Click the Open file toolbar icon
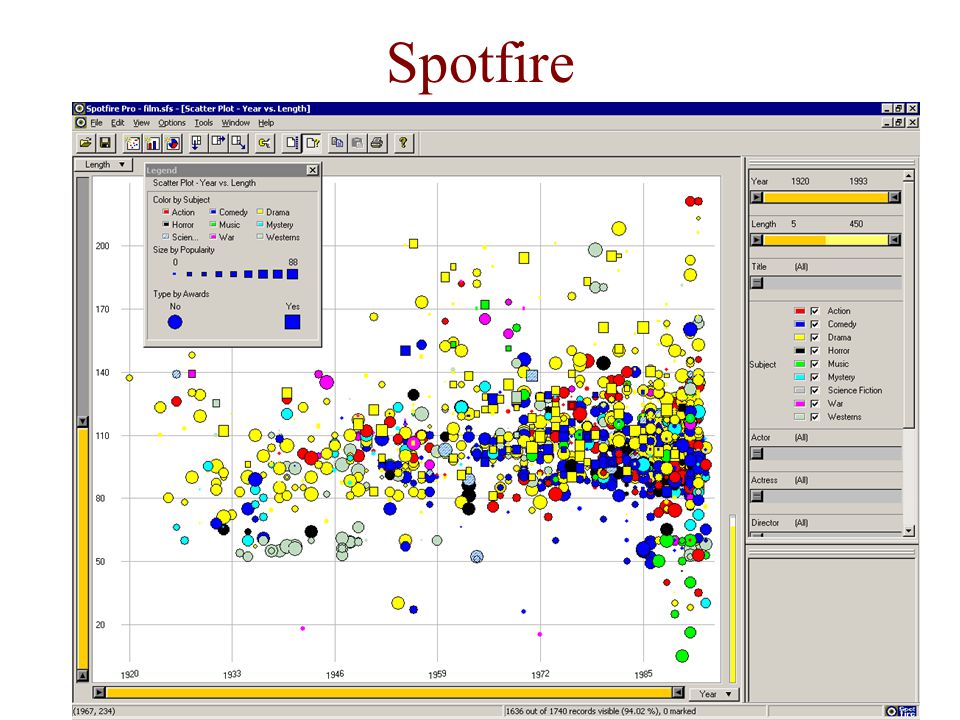This screenshot has height=720, width=960. [x=86, y=143]
